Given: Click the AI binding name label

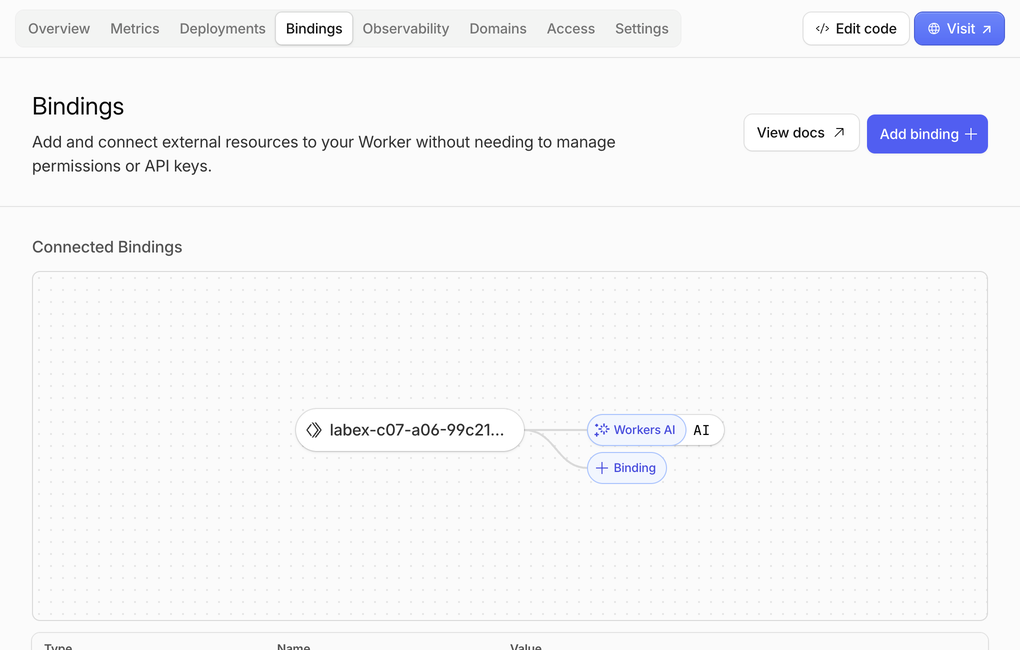Looking at the screenshot, I should 701,430.
